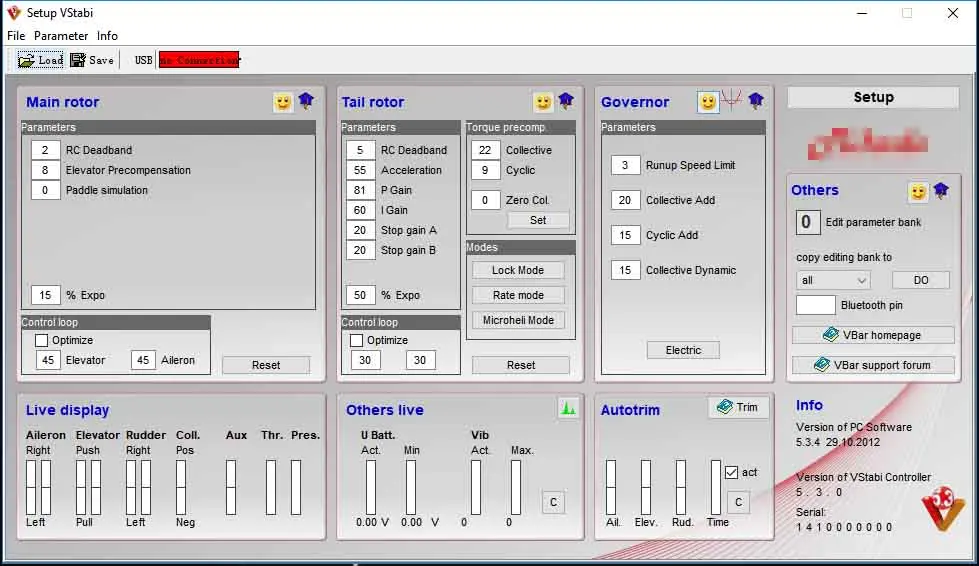979x566 pixels.
Task: Click the Torque precomp Cyclic field
Action: pos(485,170)
